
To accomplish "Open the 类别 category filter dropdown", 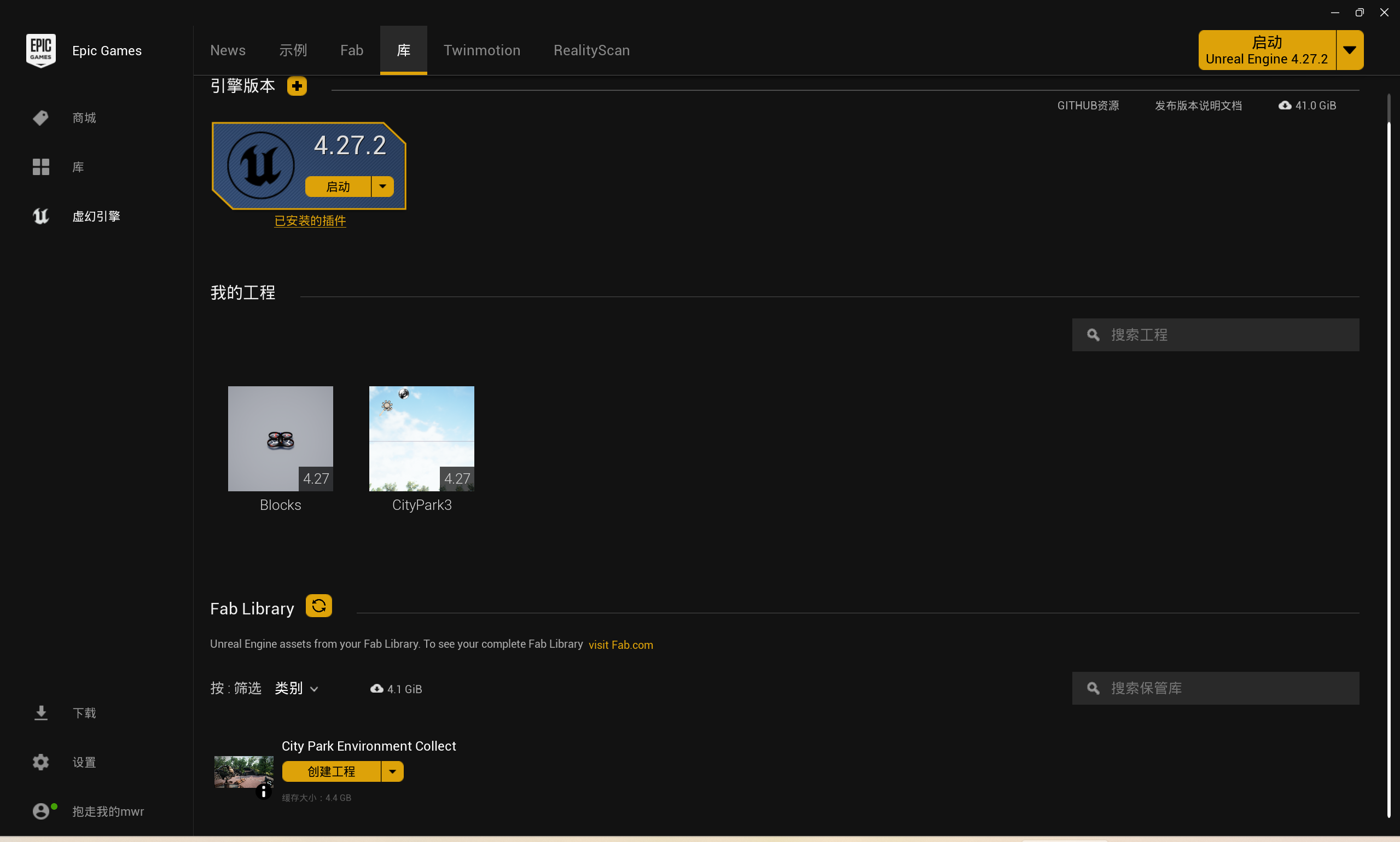I will click(297, 688).
